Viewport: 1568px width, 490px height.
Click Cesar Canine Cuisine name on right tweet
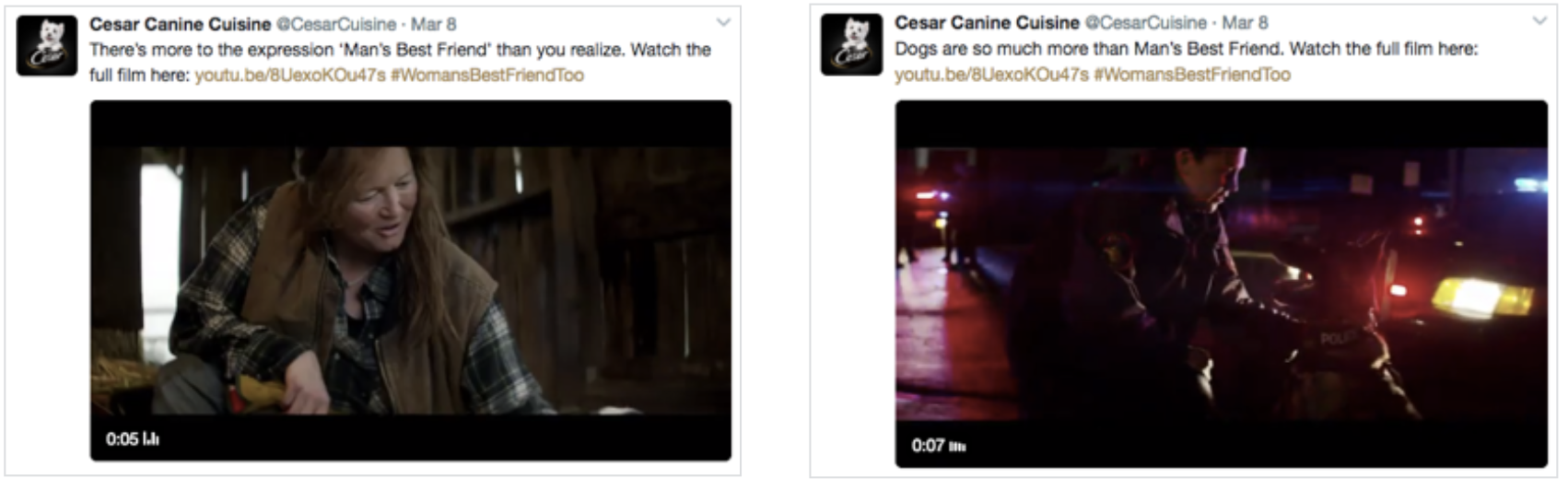987,22
